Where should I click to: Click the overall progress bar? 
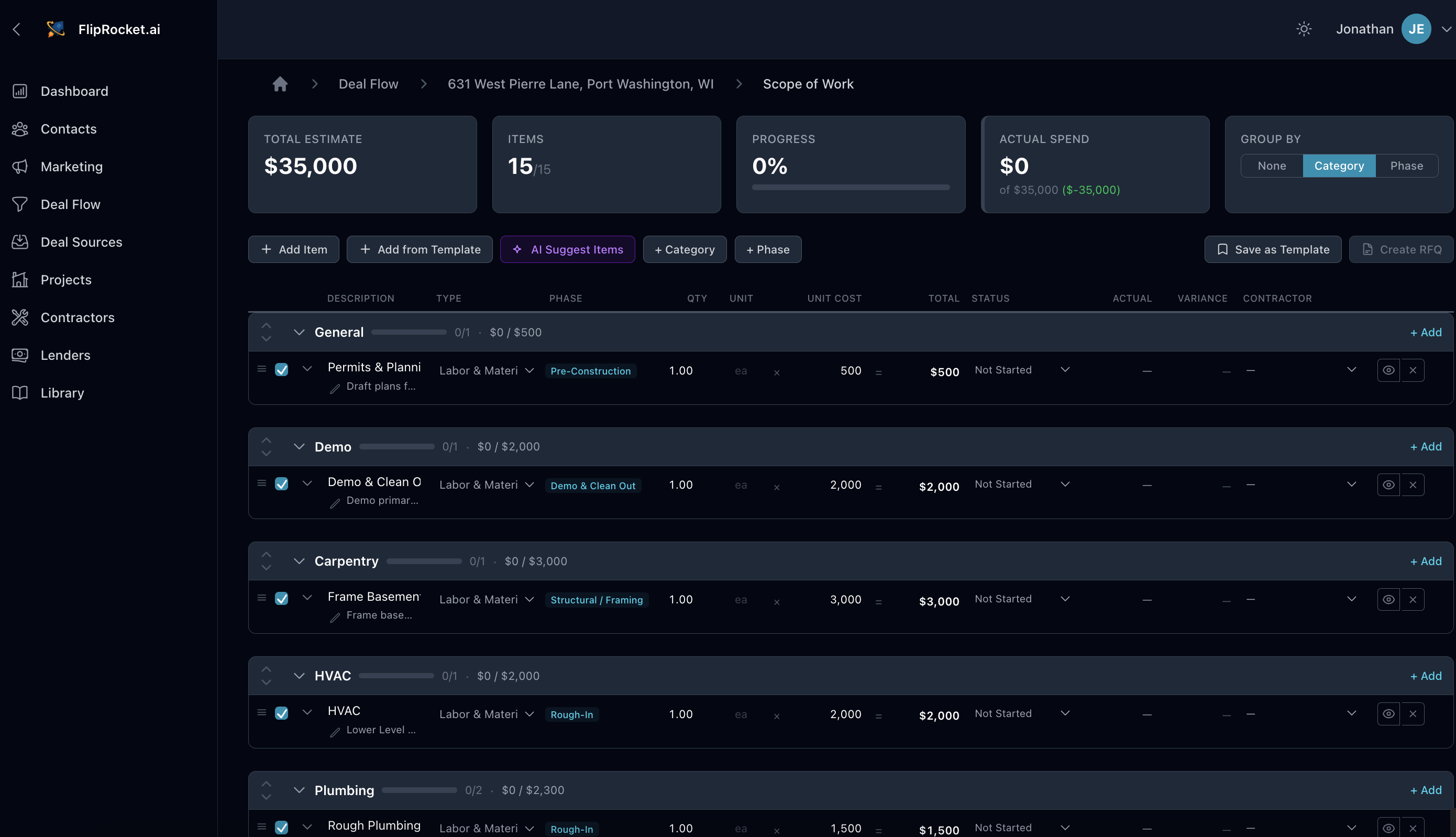click(x=850, y=188)
